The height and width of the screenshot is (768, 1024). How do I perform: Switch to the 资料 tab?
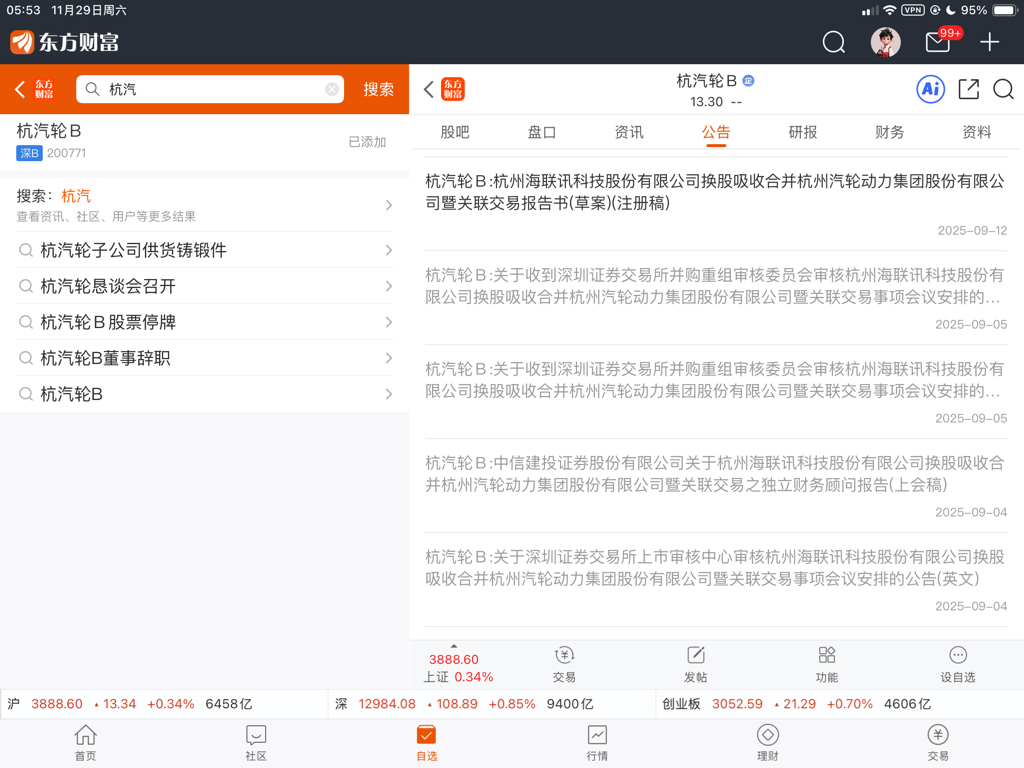click(976, 133)
